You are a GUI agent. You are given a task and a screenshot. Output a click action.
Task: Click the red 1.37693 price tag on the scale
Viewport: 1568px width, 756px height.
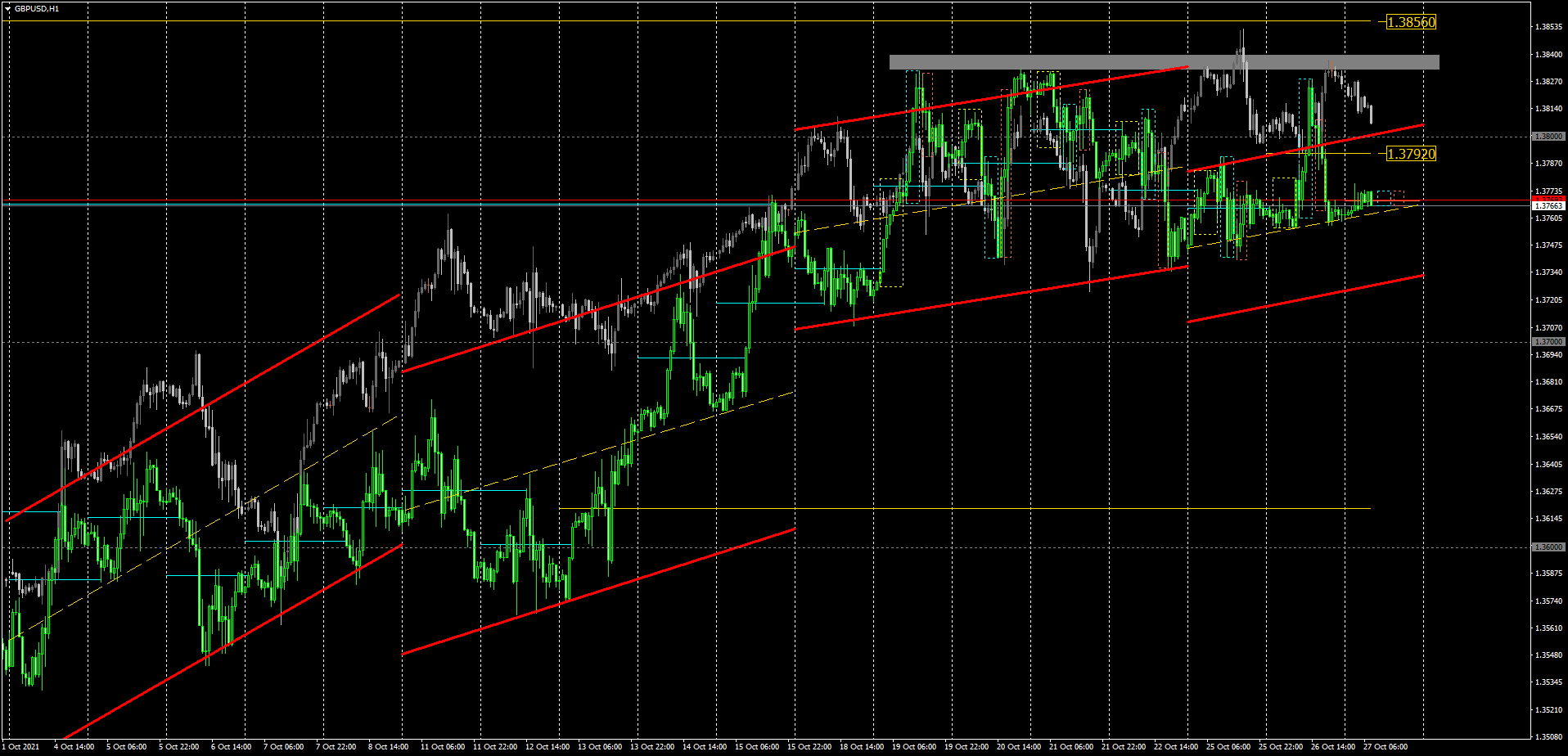point(1549,199)
